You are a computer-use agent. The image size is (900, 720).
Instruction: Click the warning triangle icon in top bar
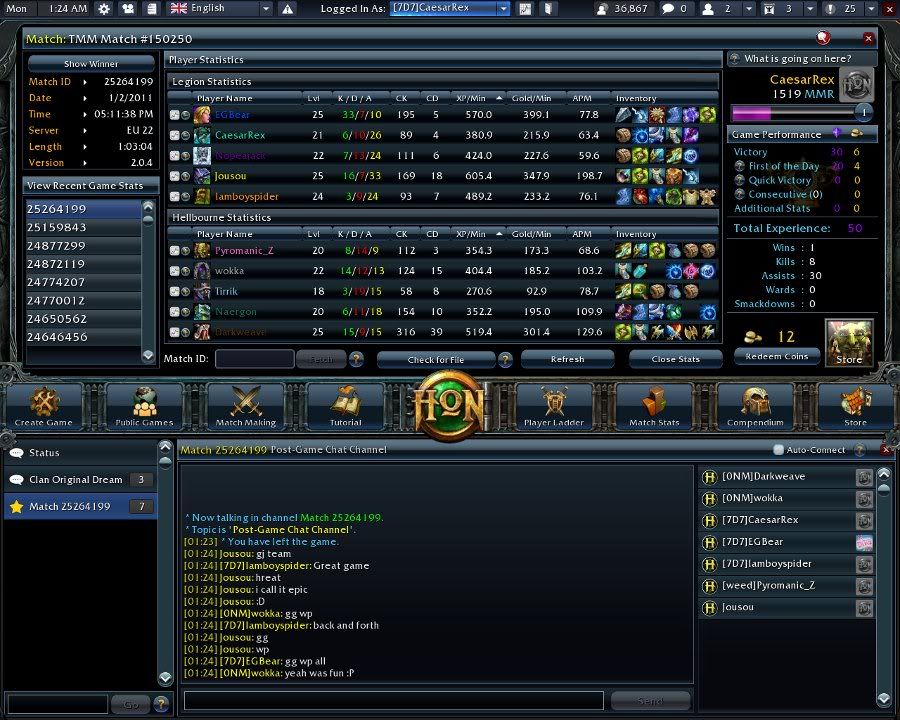[288, 9]
